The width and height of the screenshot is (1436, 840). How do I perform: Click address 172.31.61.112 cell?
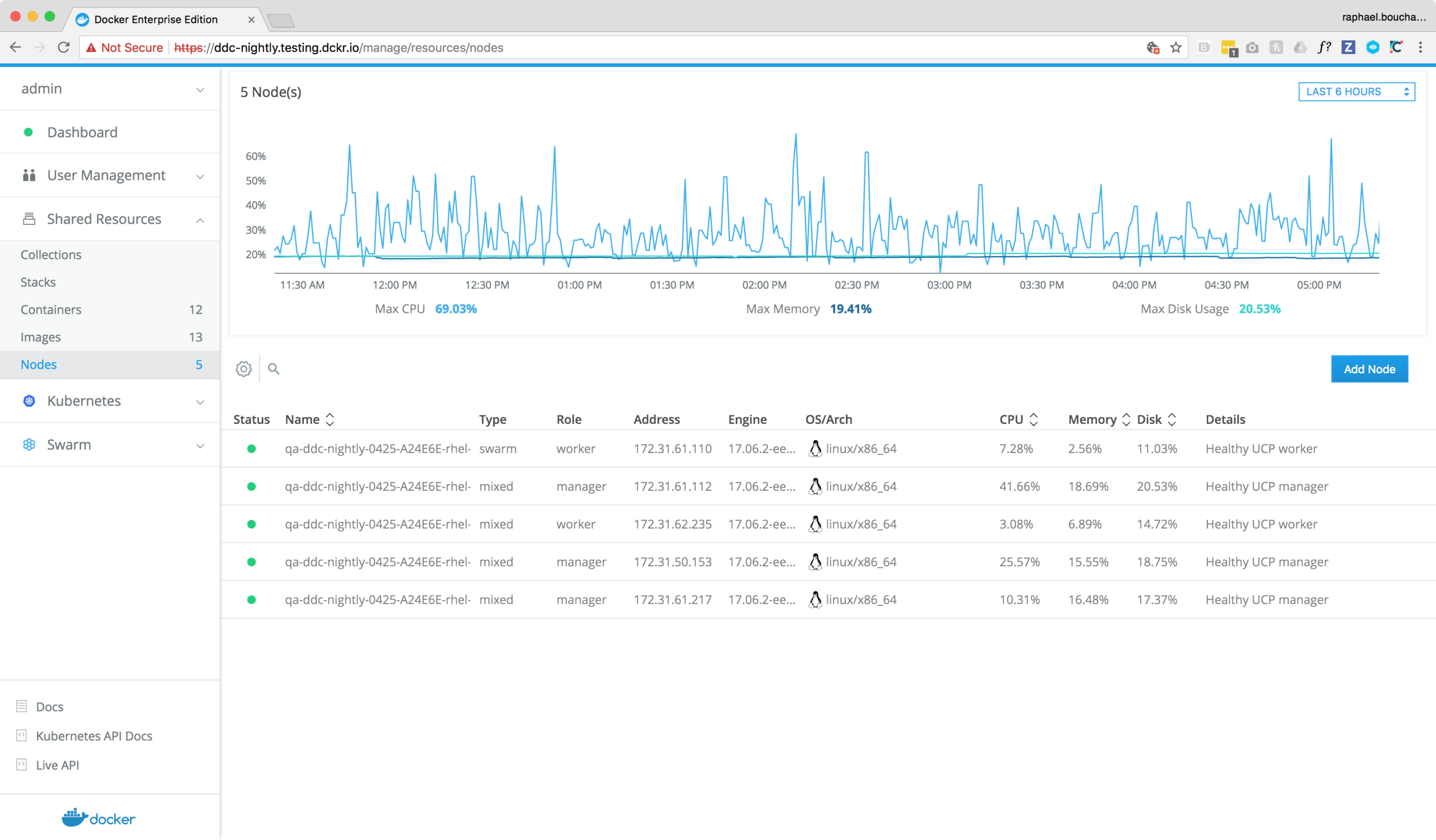[673, 486]
